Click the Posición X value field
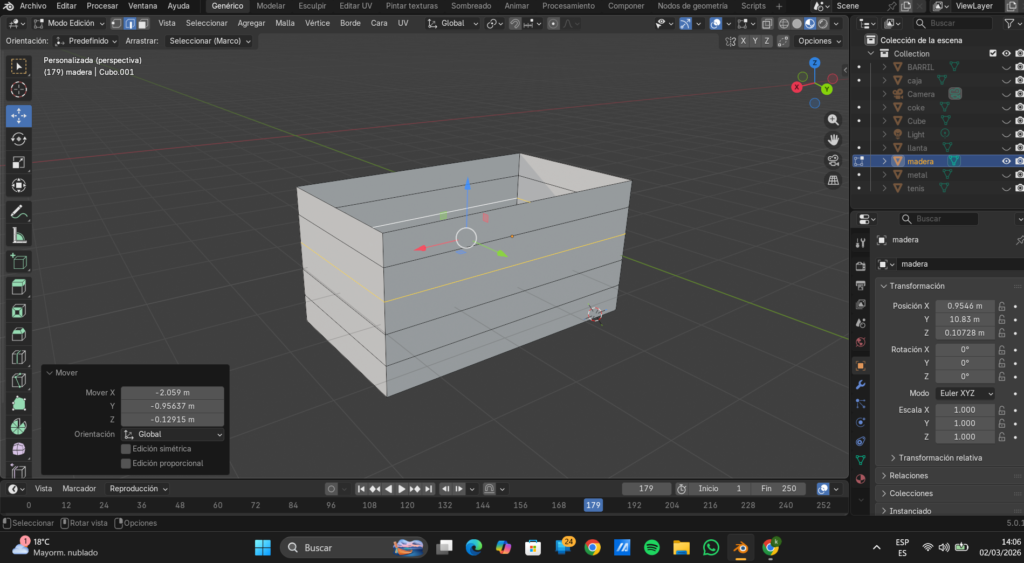This screenshot has width=1024, height=563. tap(965, 306)
